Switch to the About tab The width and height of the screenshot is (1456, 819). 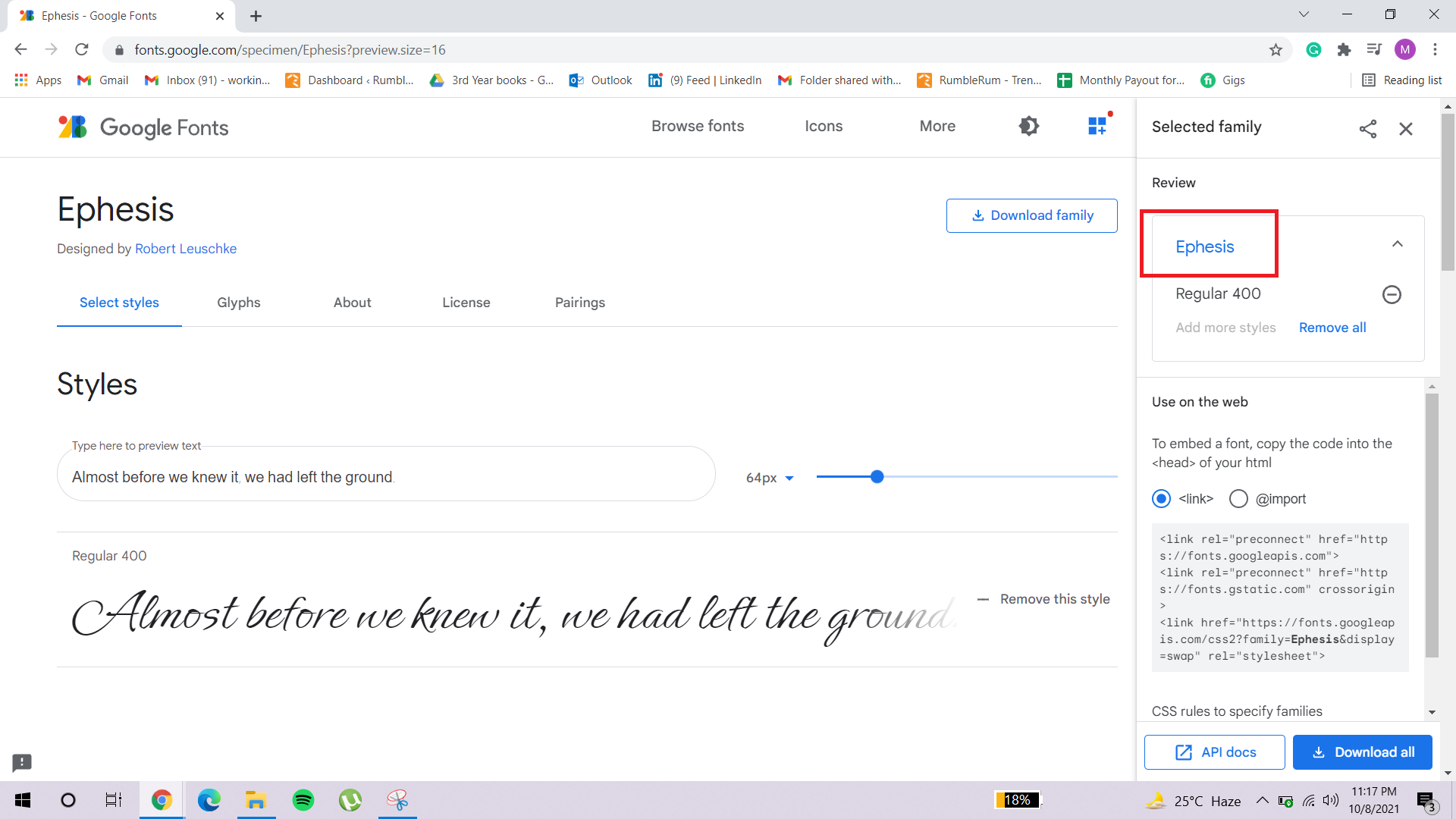click(x=353, y=303)
